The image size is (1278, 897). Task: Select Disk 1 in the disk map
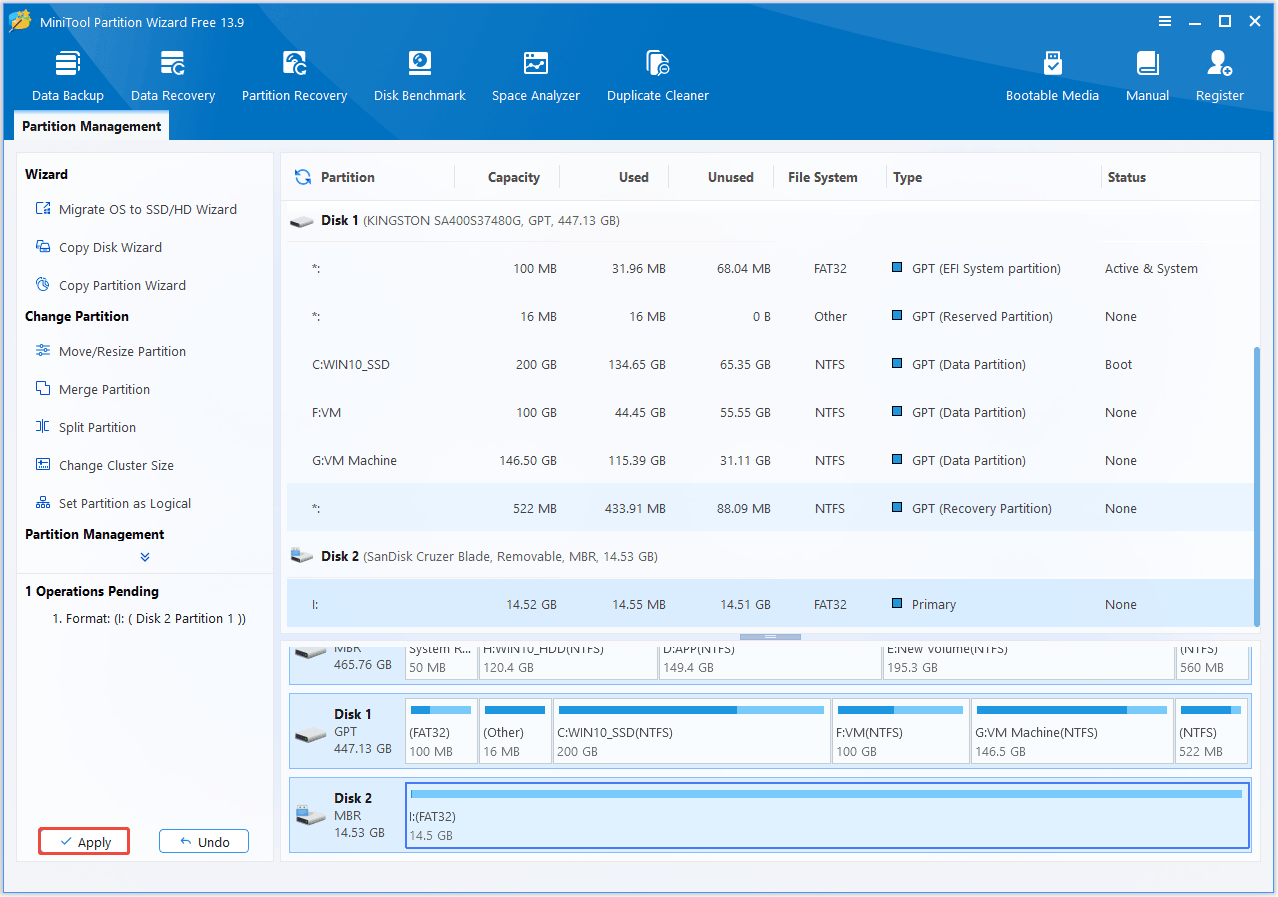[347, 731]
